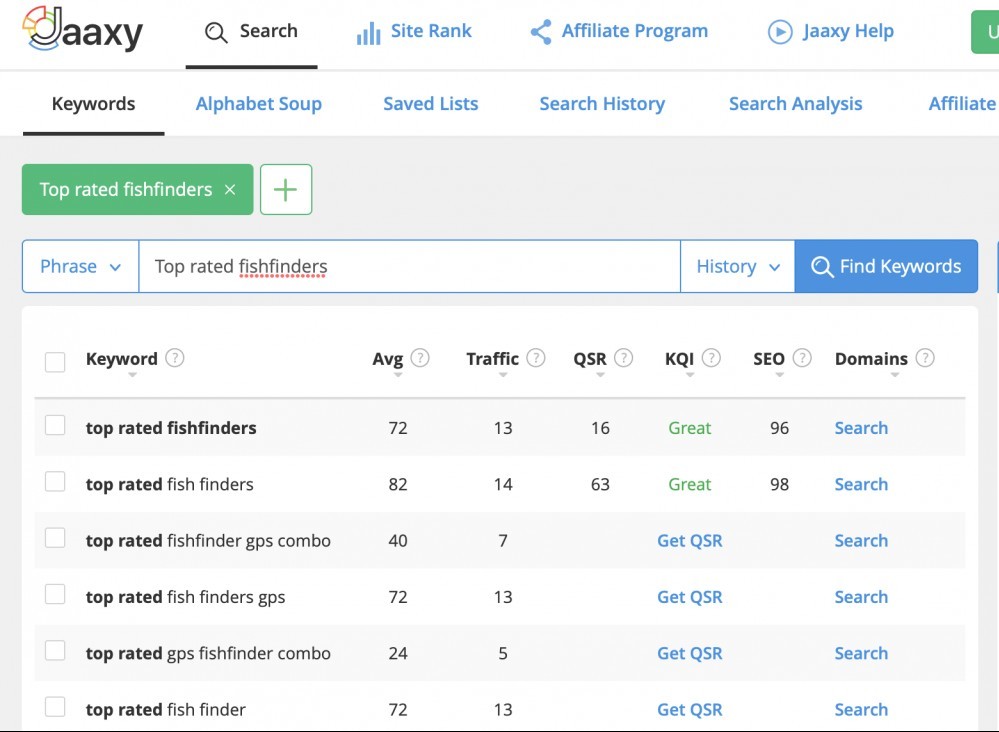The width and height of the screenshot is (999, 732).
Task: Open help icon next to SEO header
Action: (802, 358)
